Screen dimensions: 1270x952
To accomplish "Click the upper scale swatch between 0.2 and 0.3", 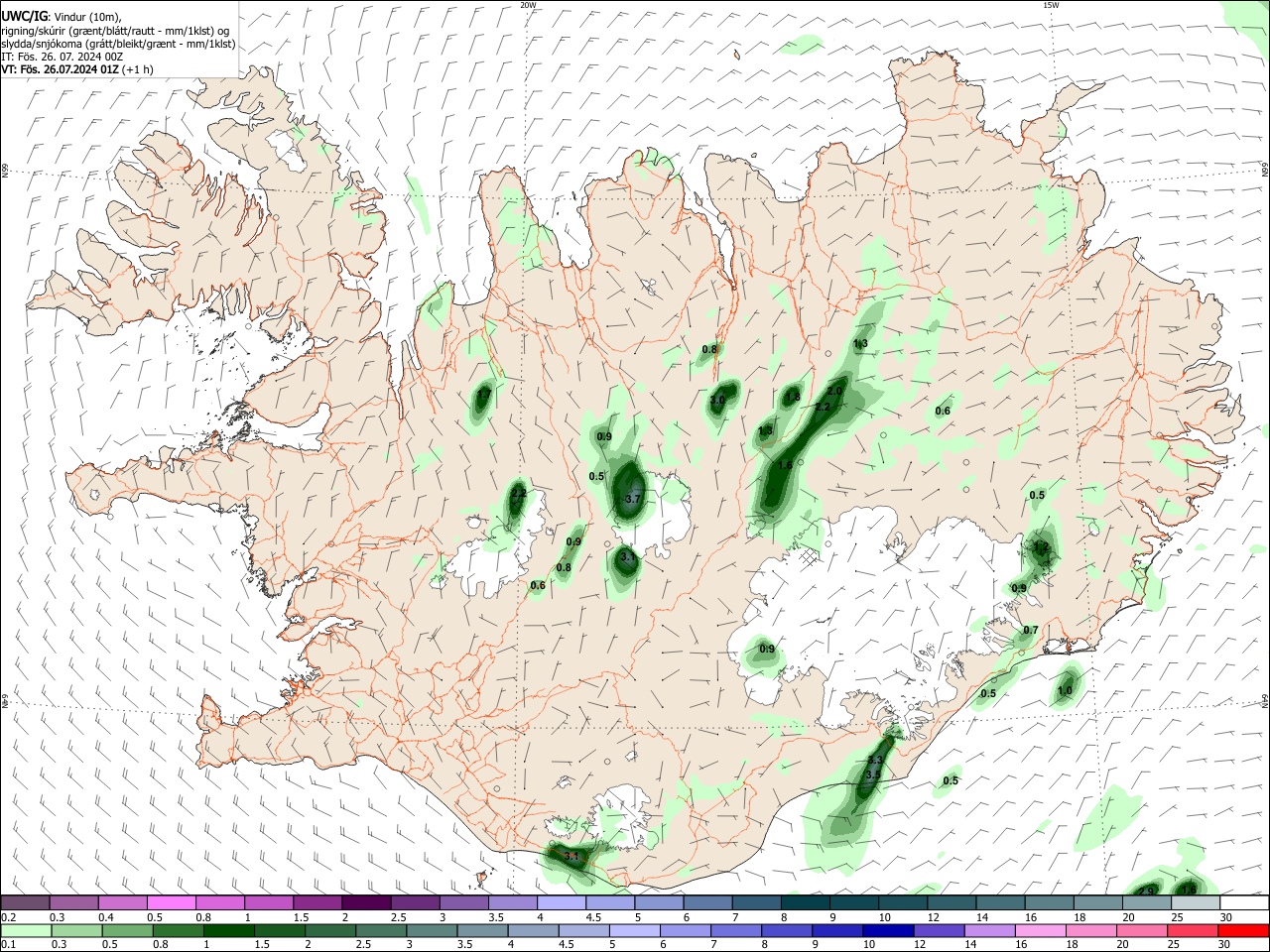I will point(25,902).
